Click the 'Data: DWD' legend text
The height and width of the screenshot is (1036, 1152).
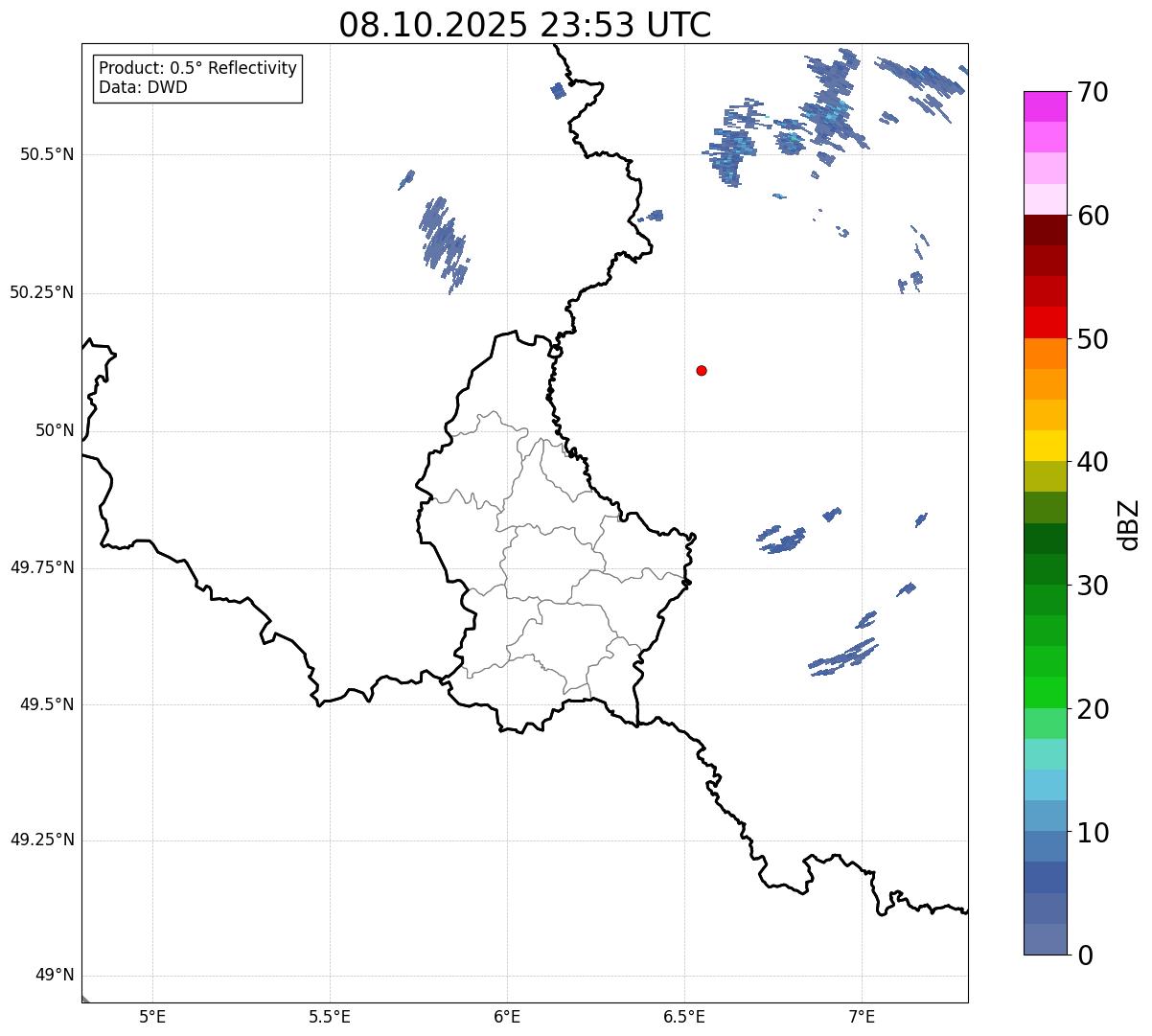pyautogui.click(x=143, y=88)
